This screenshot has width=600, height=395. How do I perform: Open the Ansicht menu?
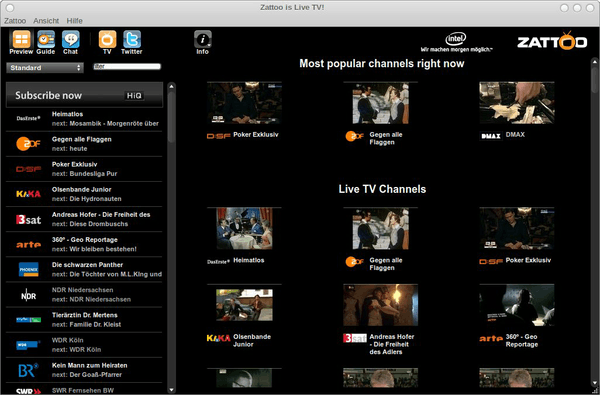point(46,21)
